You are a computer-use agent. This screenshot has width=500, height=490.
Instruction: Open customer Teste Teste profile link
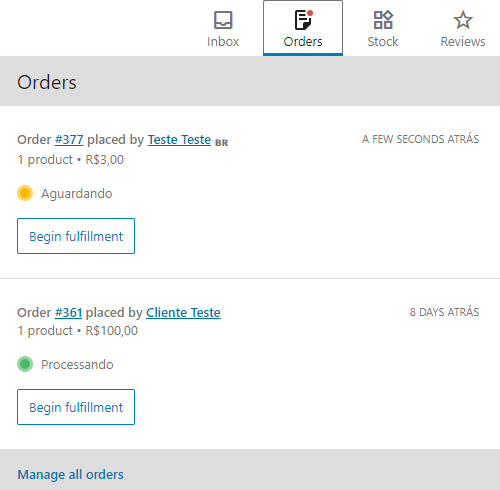[x=179, y=140]
